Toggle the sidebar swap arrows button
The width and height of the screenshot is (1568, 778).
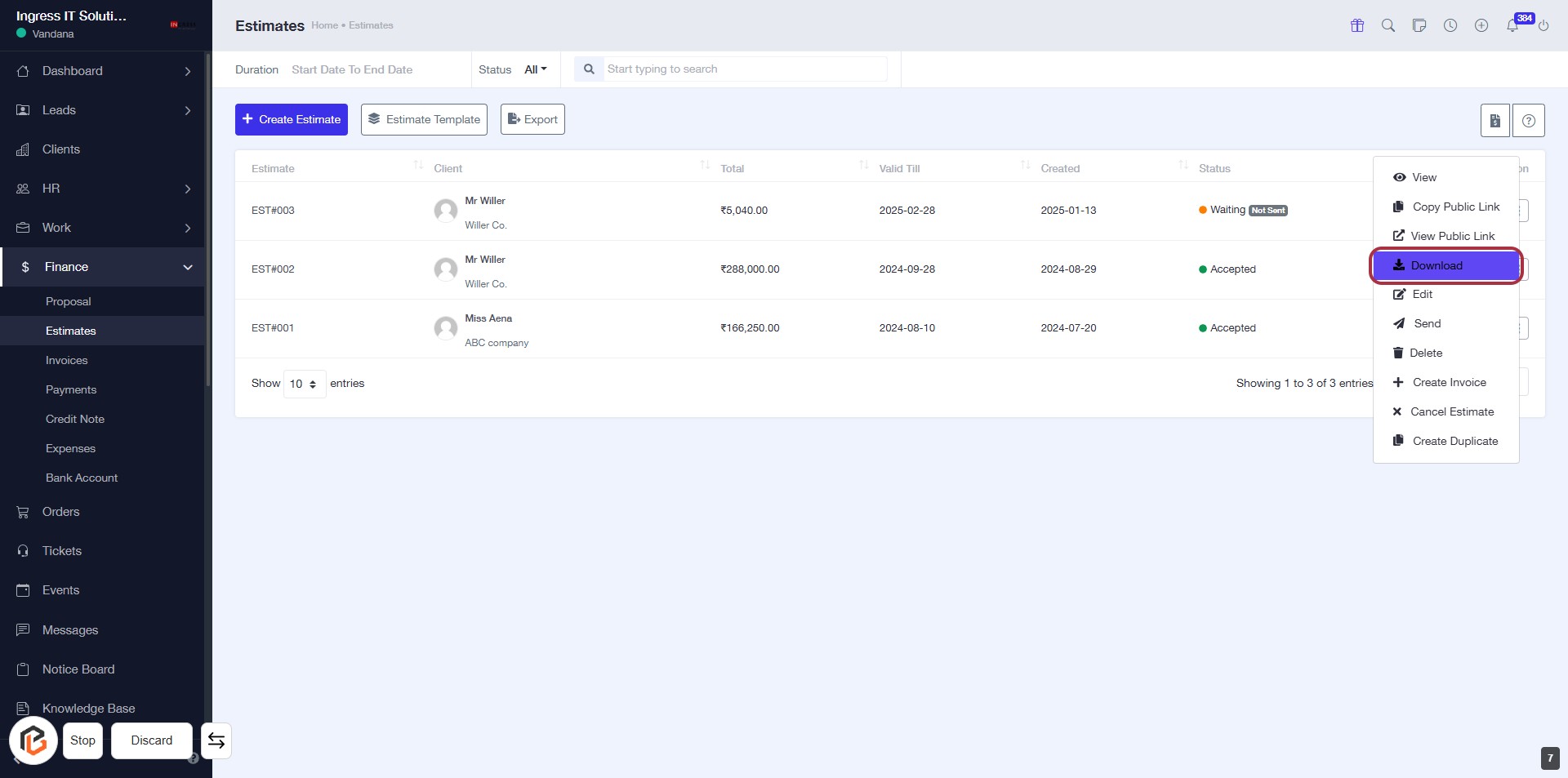[x=216, y=740]
